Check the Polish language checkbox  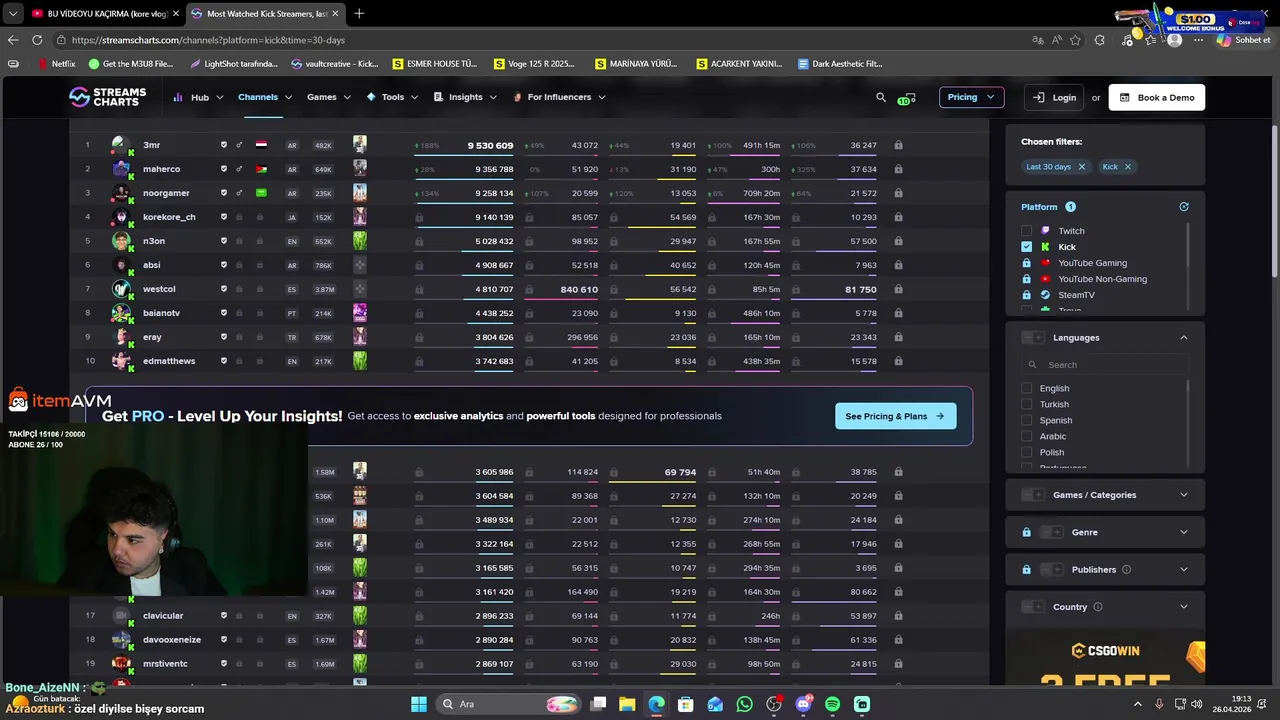click(x=1026, y=452)
